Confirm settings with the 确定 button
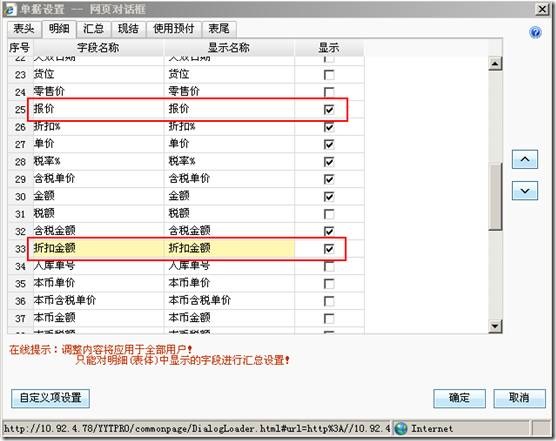Image resolution: width=556 pixels, height=441 pixels. 459,398
